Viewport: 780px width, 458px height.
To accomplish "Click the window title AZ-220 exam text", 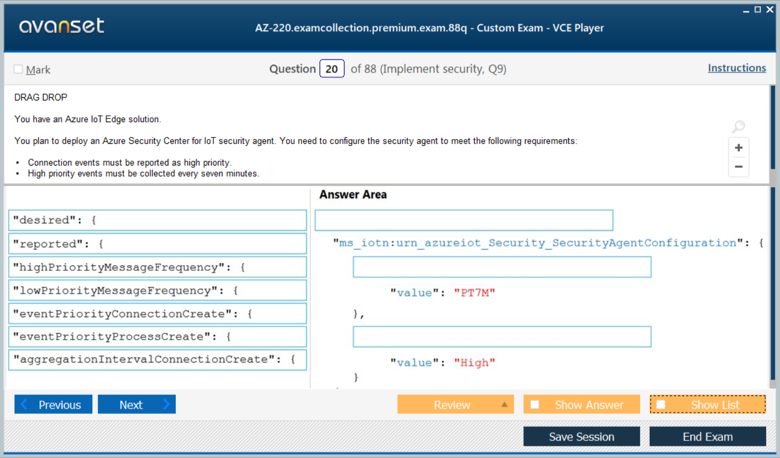I will (429, 28).
